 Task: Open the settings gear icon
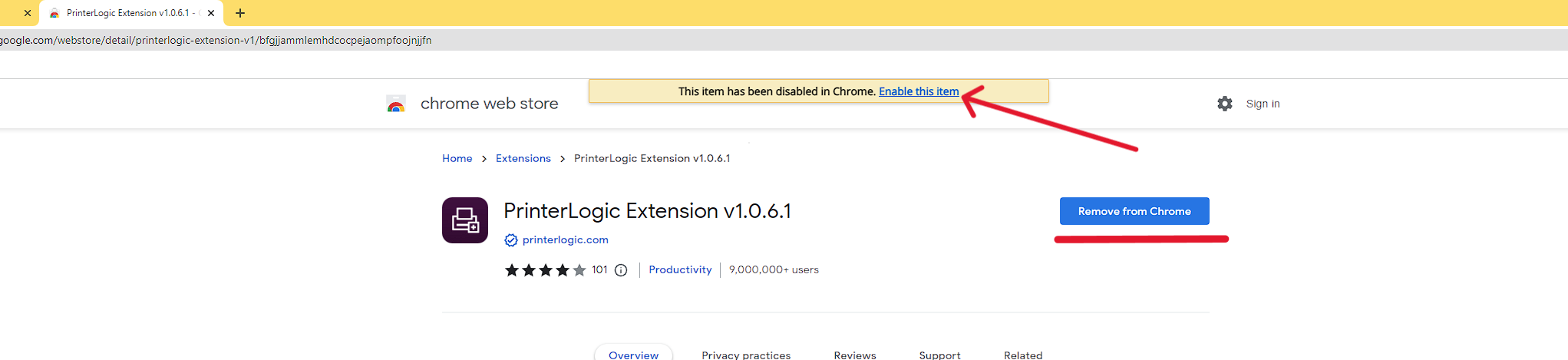(x=1225, y=104)
